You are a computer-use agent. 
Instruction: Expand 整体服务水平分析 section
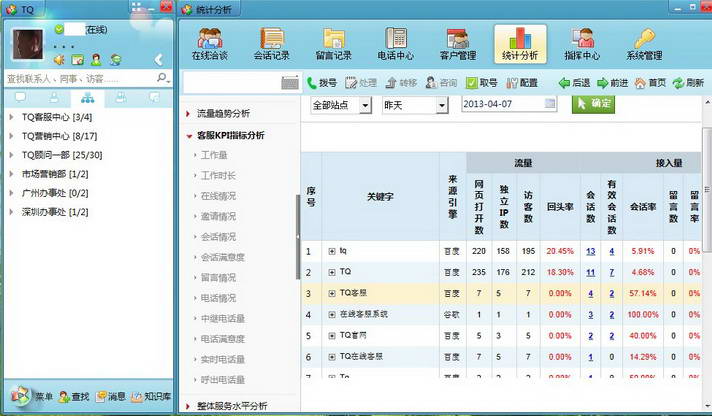tap(227, 406)
